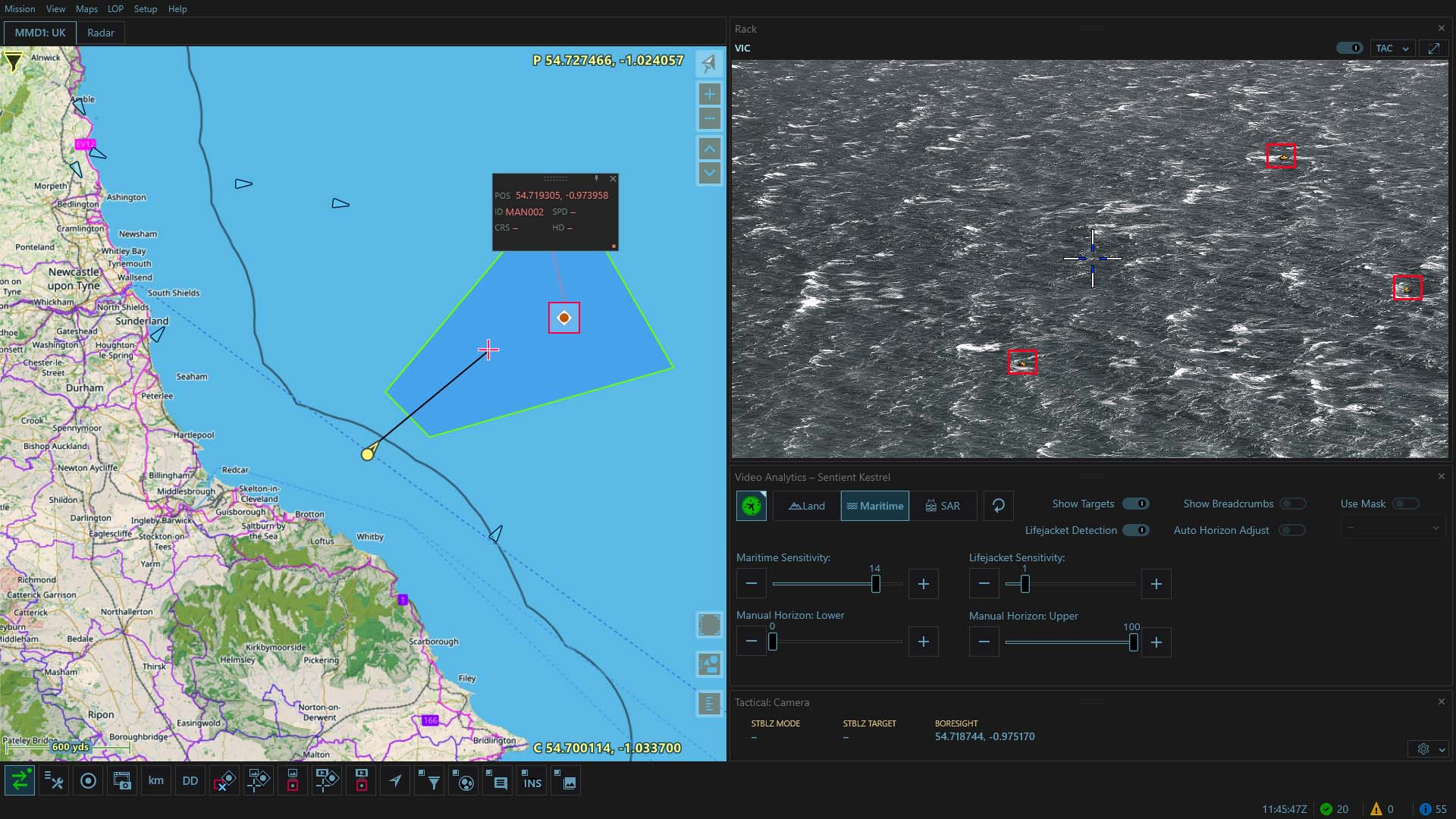
Task: Toggle Show Targets switch
Action: (x=1136, y=504)
